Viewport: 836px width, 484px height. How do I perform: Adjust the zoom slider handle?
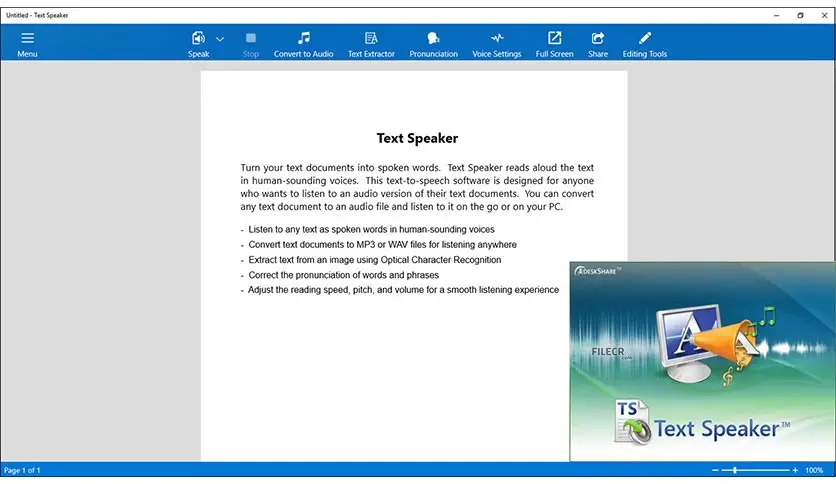point(735,470)
